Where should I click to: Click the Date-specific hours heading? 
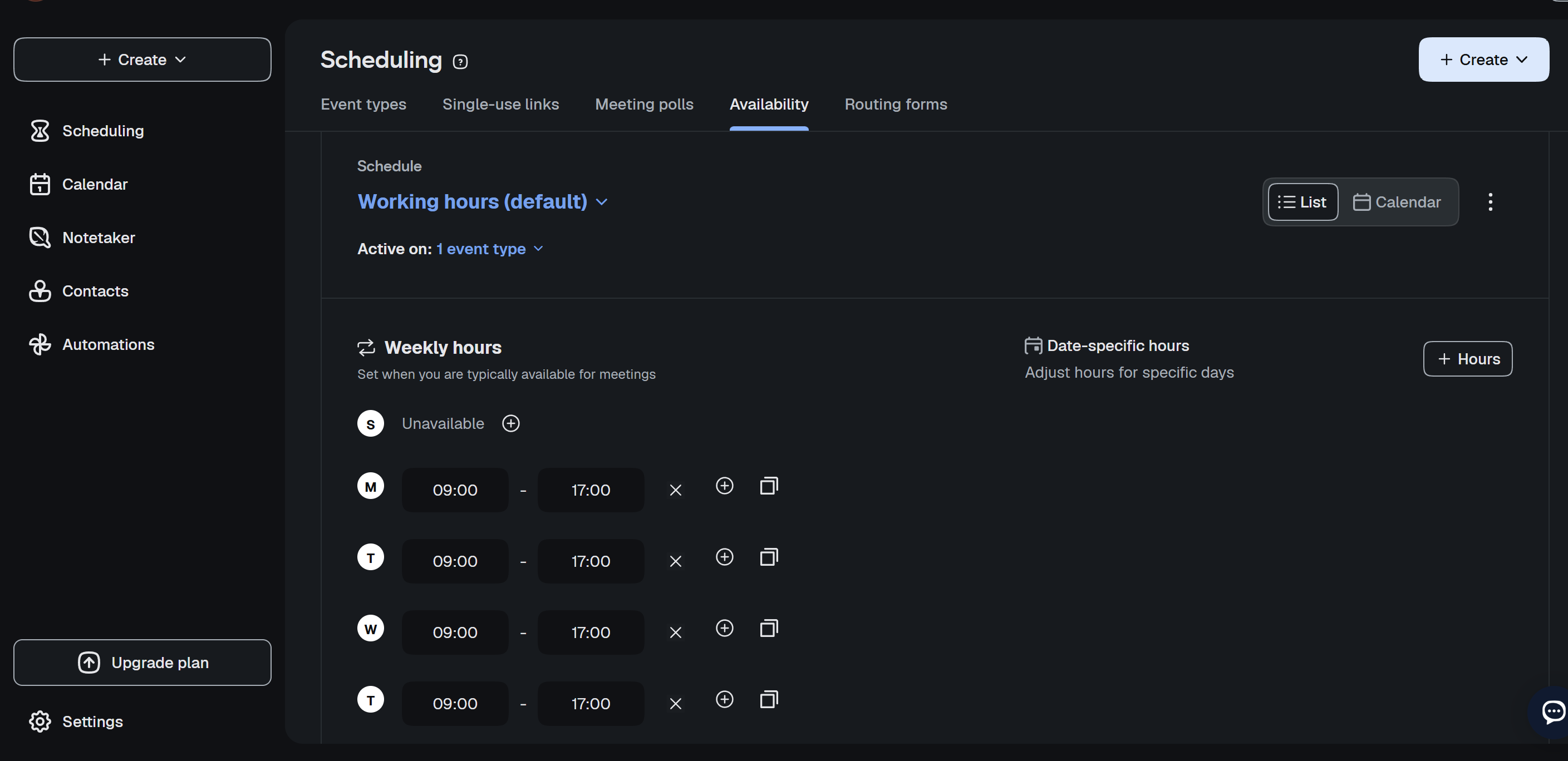click(1118, 345)
